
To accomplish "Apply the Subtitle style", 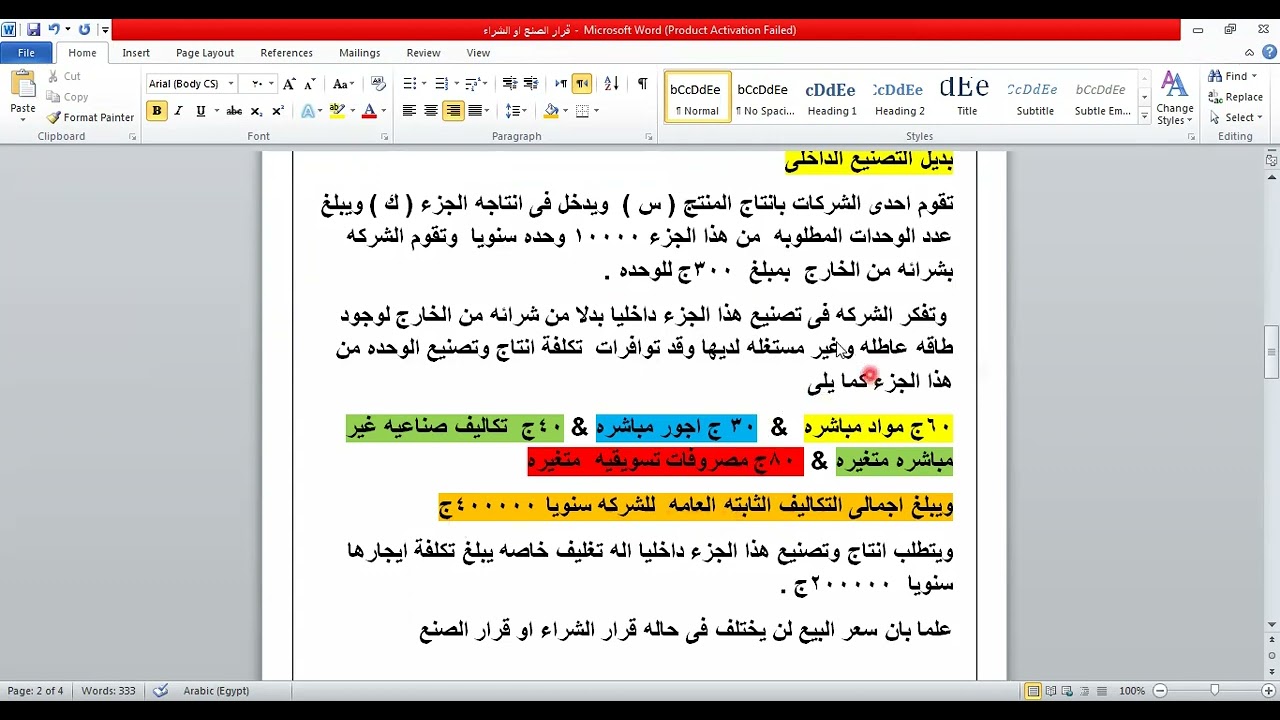I will [1035, 97].
